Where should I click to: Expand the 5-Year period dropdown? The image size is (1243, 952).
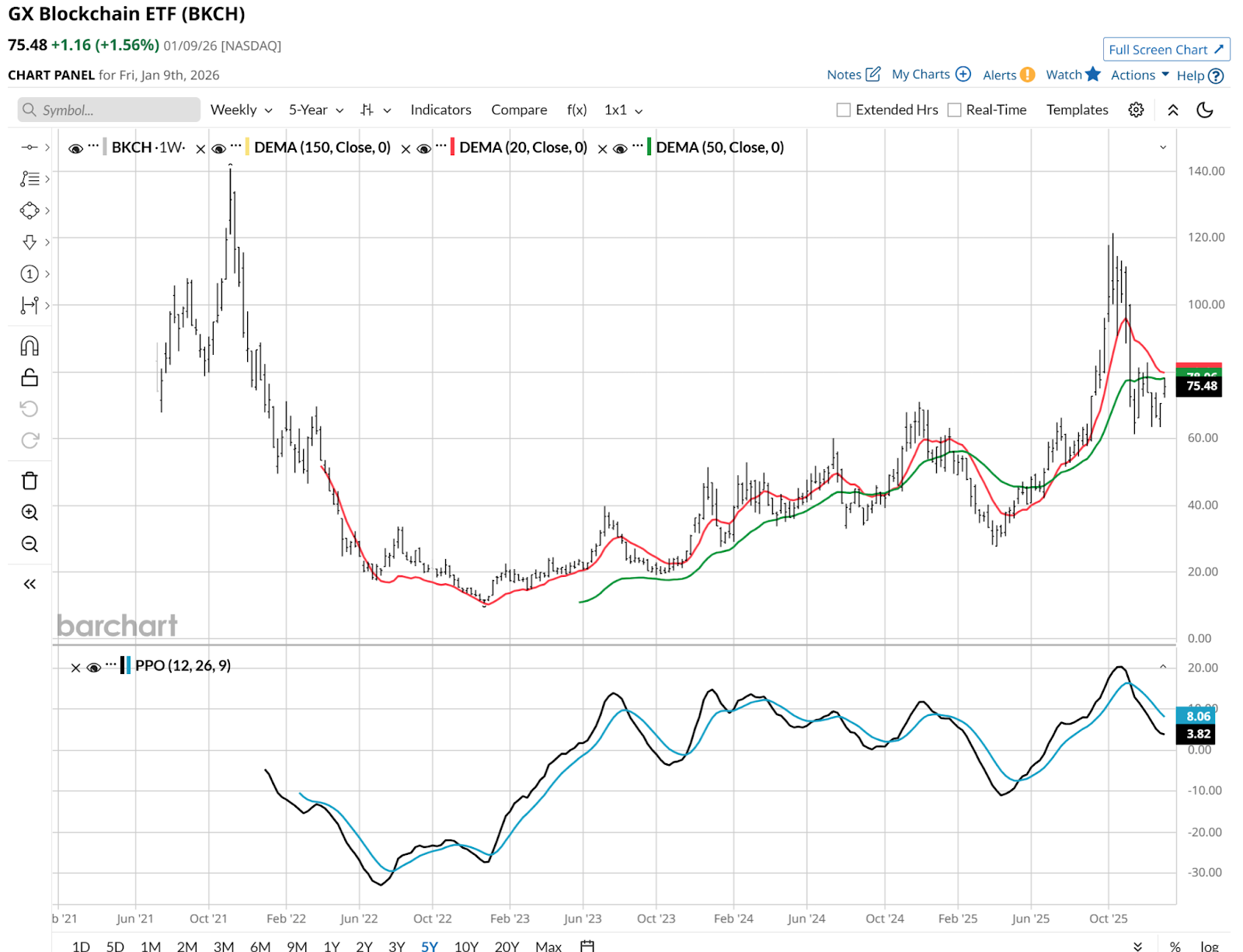pos(315,110)
